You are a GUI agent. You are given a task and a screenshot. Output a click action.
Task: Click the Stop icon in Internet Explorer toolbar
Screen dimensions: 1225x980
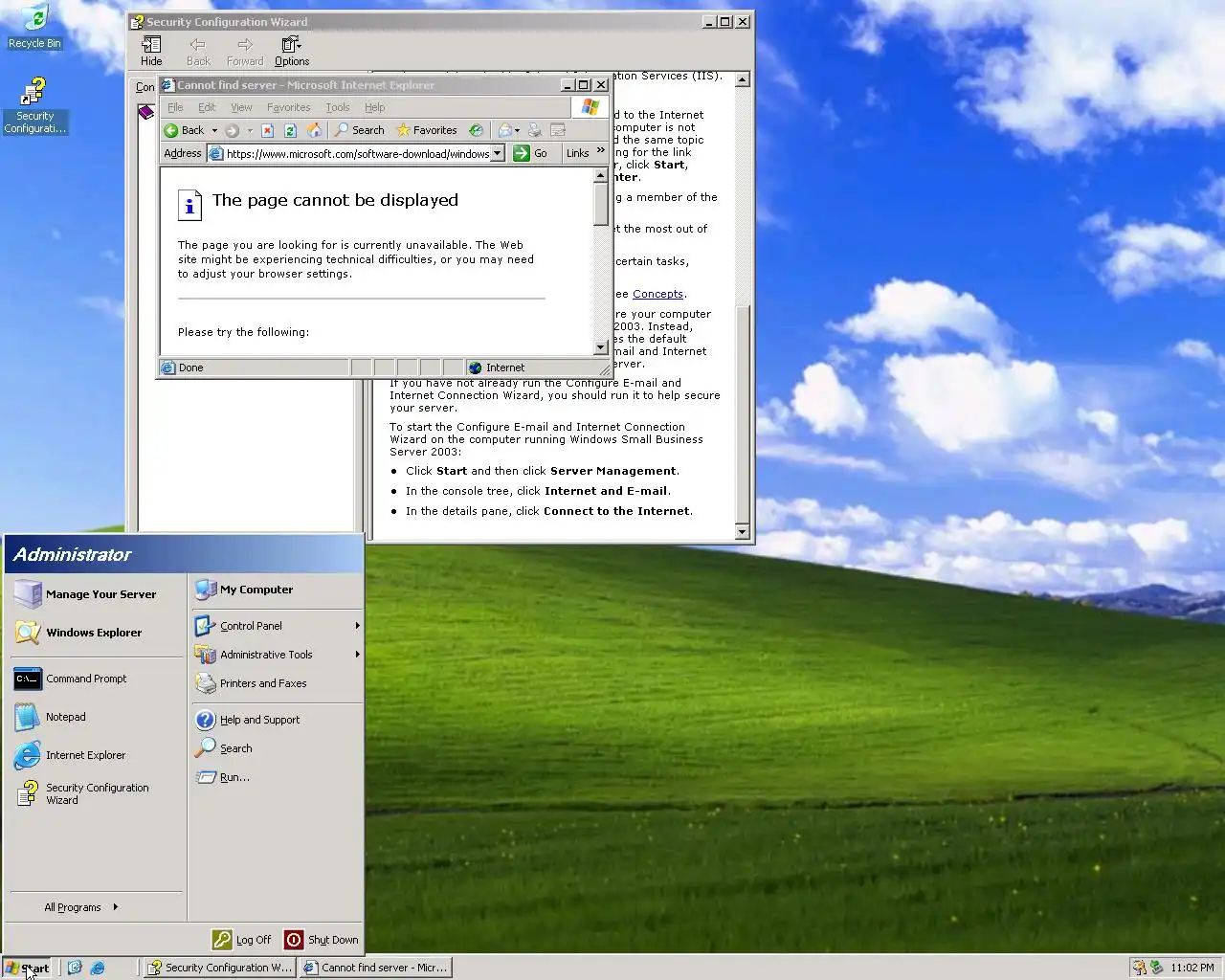tap(268, 130)
